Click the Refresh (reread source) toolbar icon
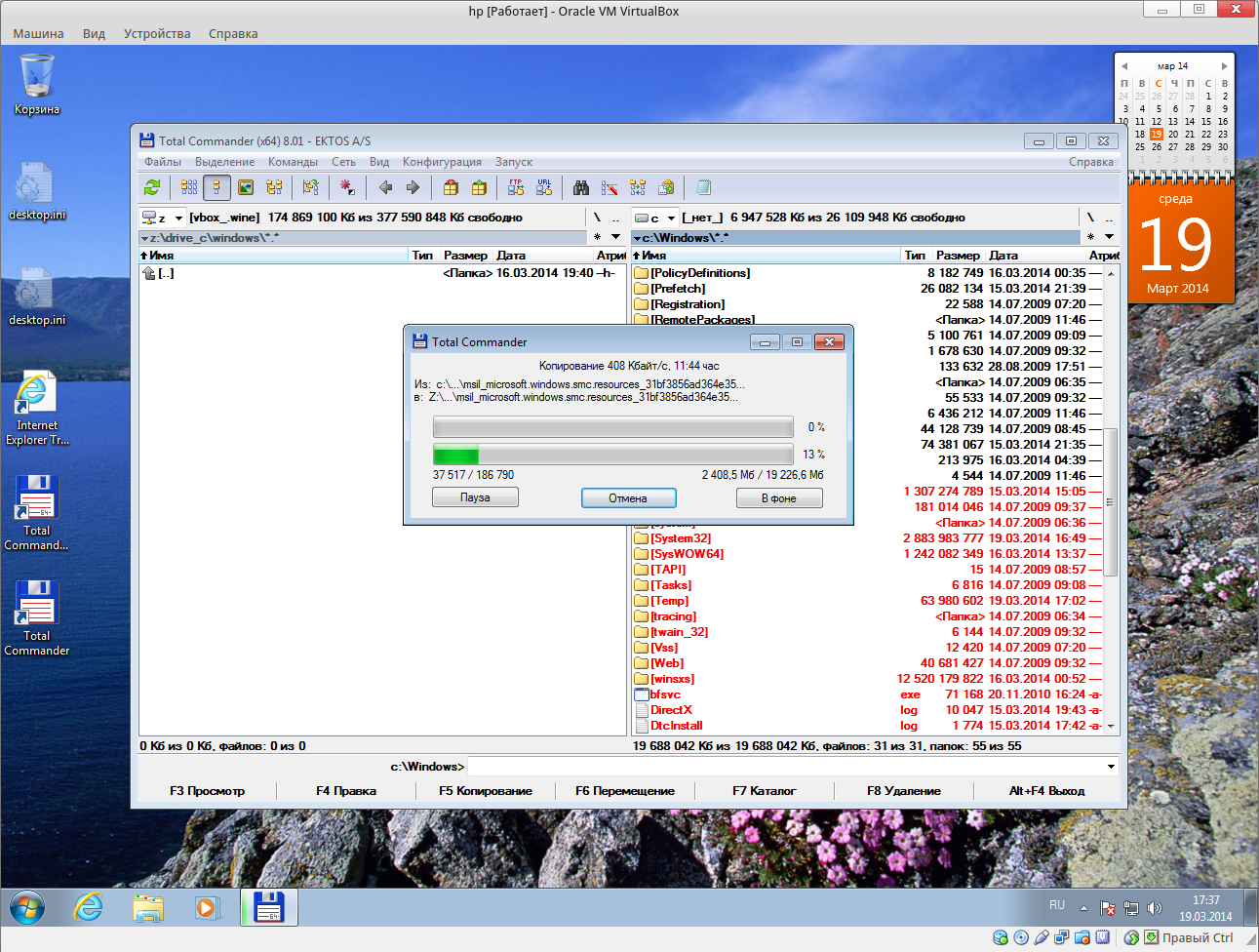Viewport: 1259px width, 952px height. 151,187
